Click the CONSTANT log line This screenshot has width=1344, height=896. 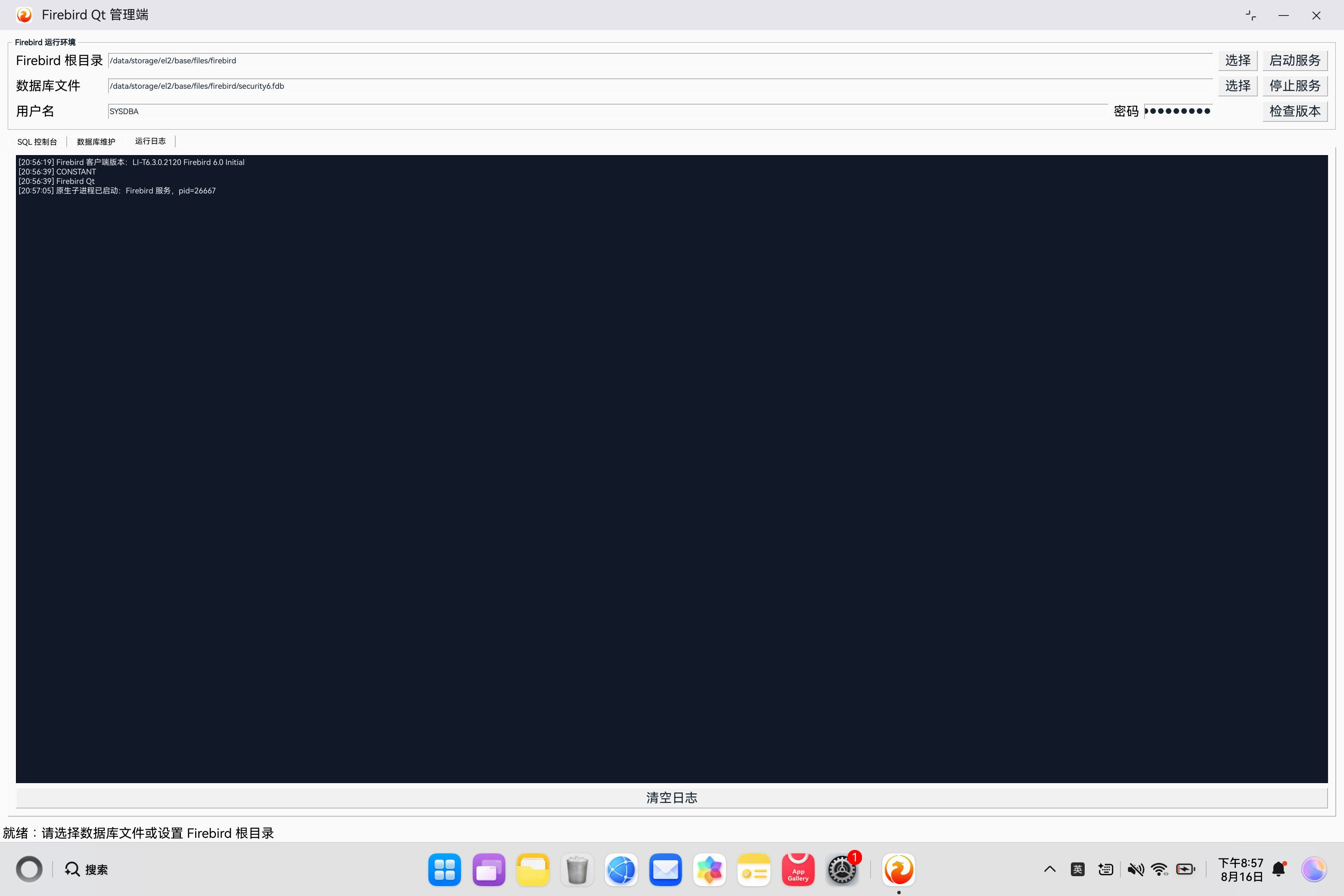click(x=57, y=172)
